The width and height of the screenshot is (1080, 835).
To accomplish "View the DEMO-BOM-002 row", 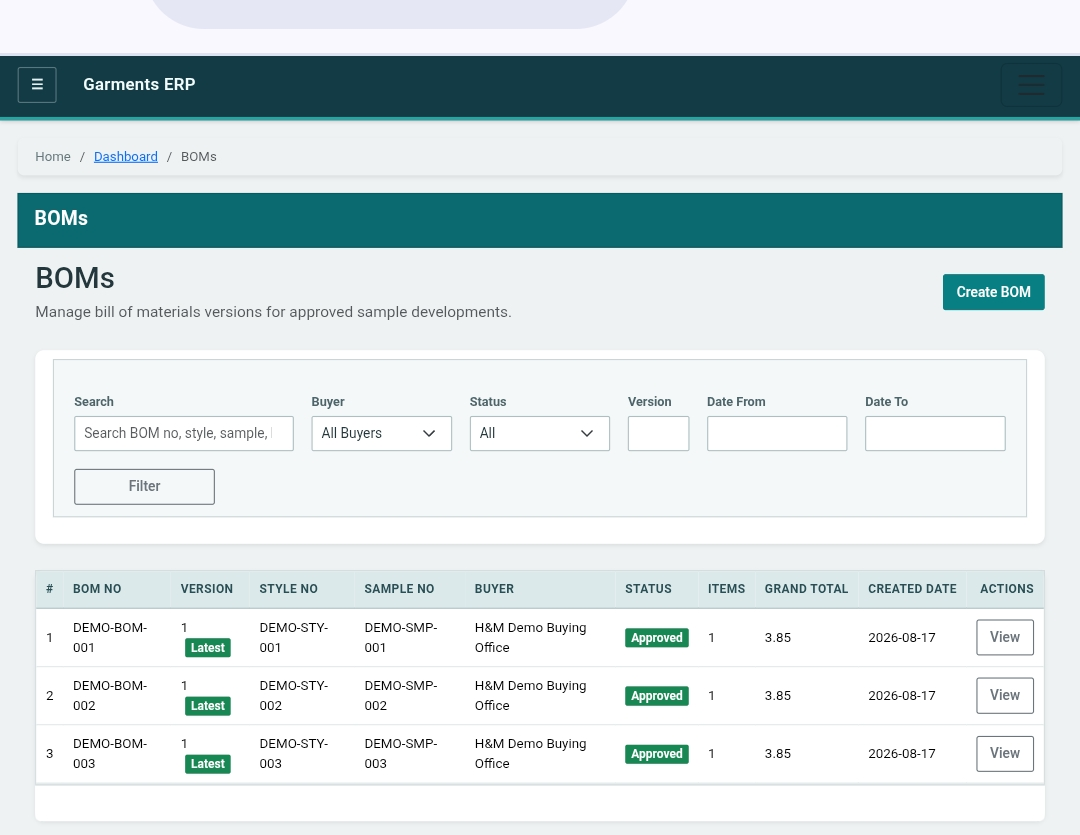I will tap(1004, 695).
